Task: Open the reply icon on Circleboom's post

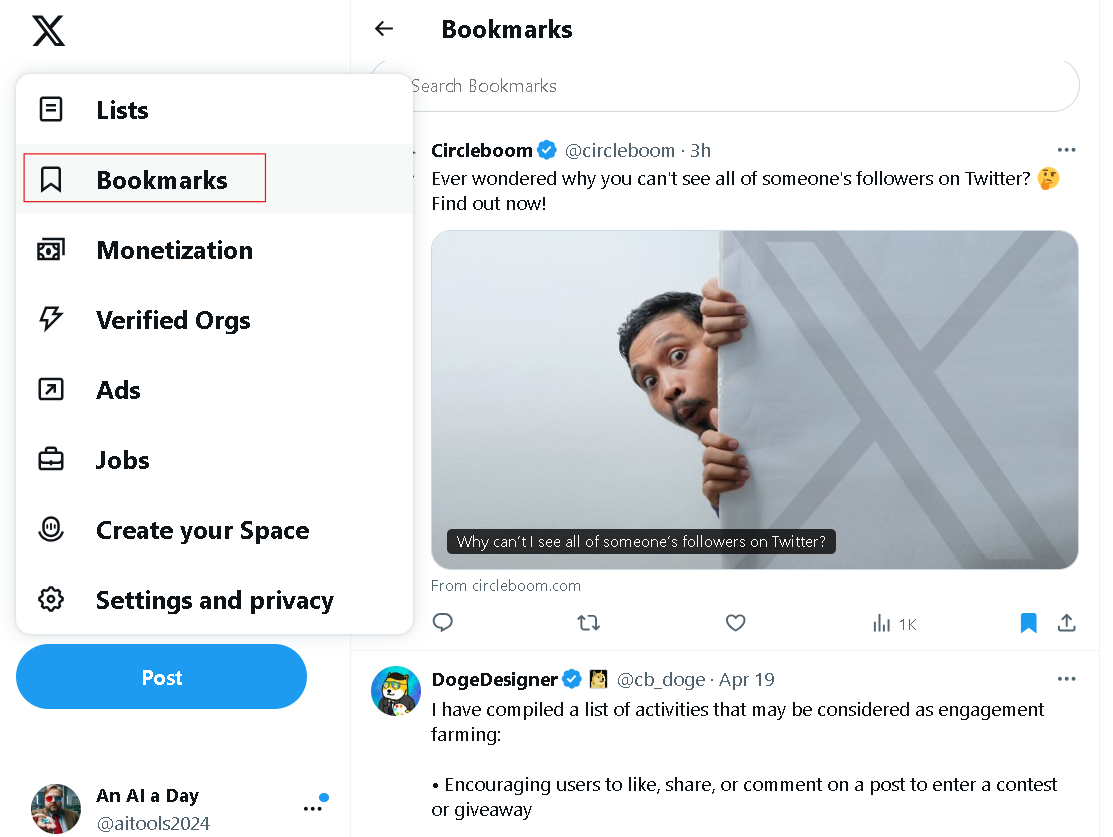Action: pyautogui.click(x=442, y=622)
